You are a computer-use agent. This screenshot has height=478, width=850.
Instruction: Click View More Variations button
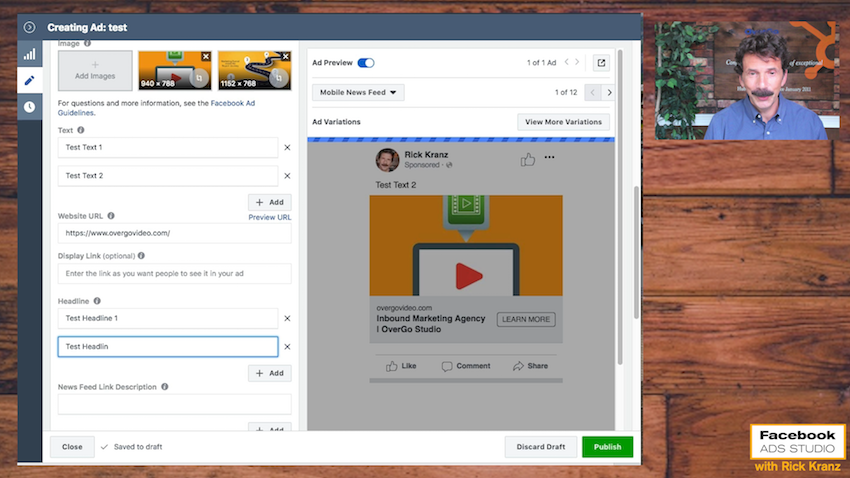pos(563,122)
